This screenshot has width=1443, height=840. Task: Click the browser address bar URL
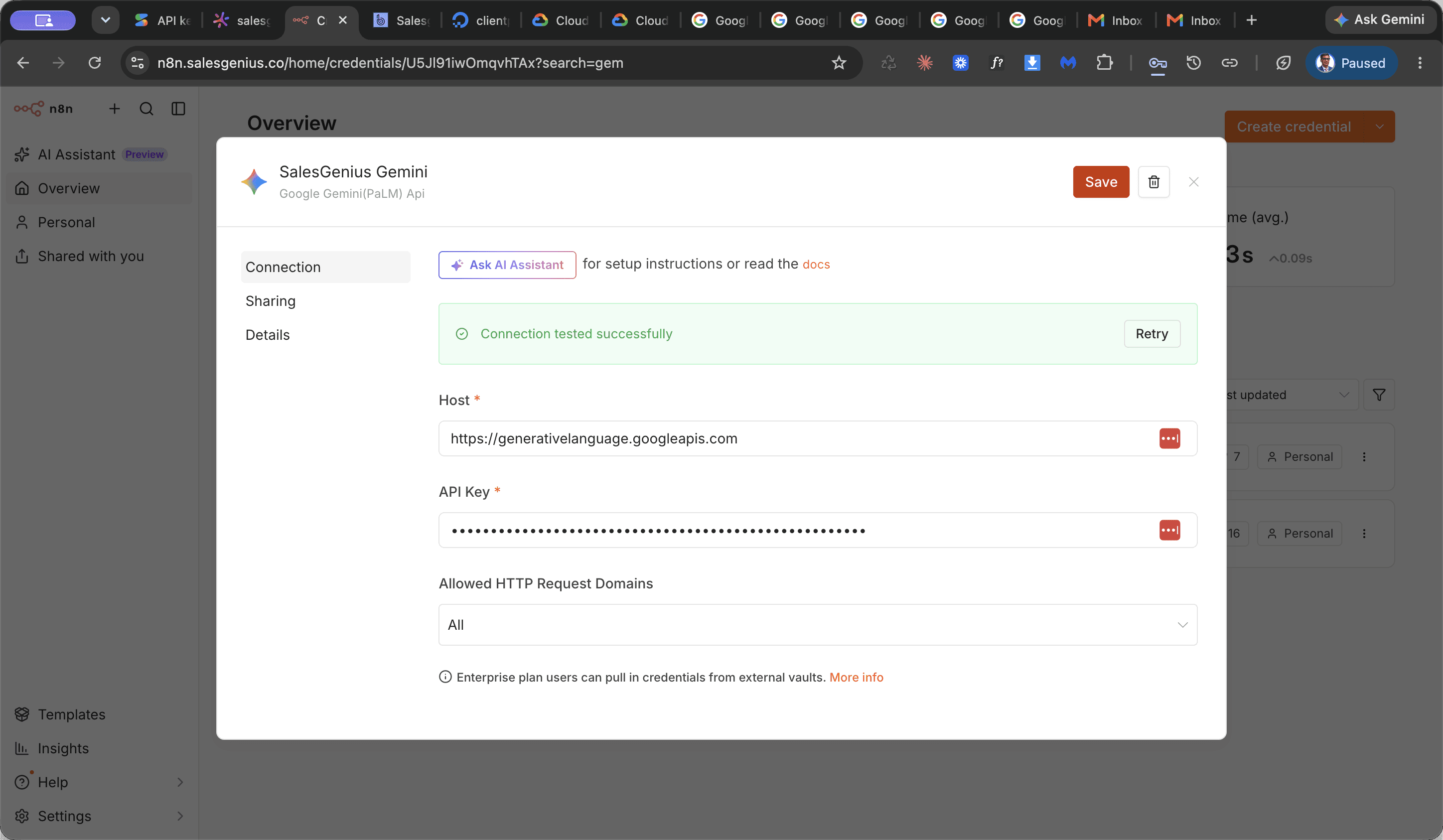tap(391, 63)
